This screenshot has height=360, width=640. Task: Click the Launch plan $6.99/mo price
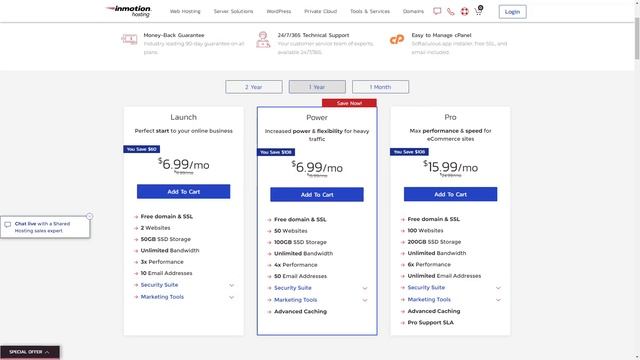184,164
